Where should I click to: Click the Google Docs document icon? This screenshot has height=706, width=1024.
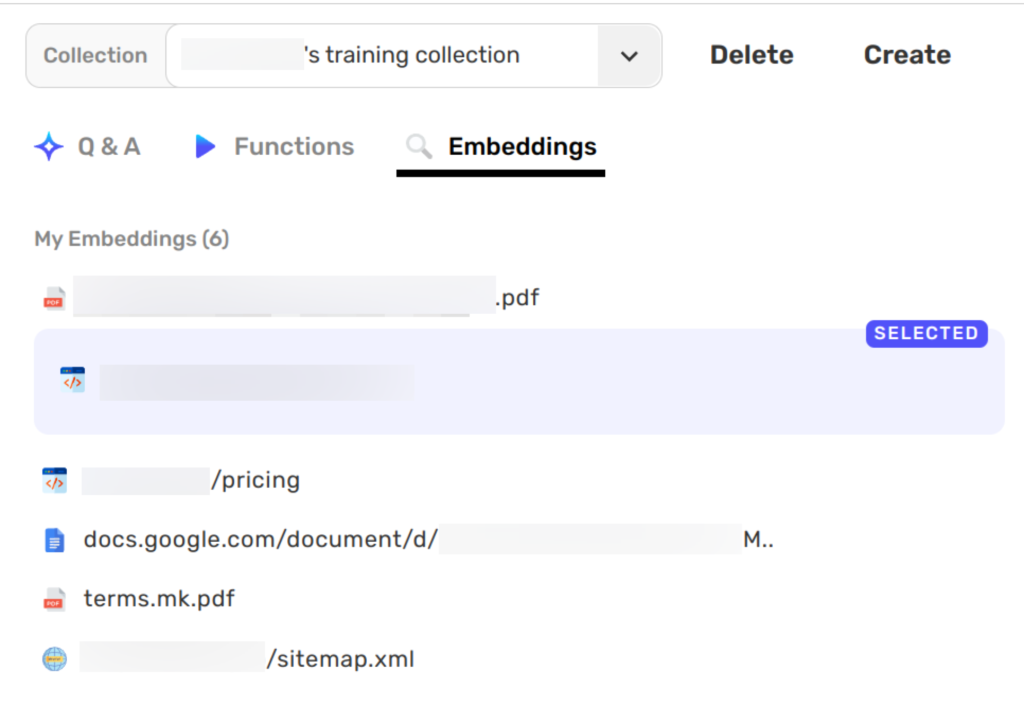coord(54,541)
